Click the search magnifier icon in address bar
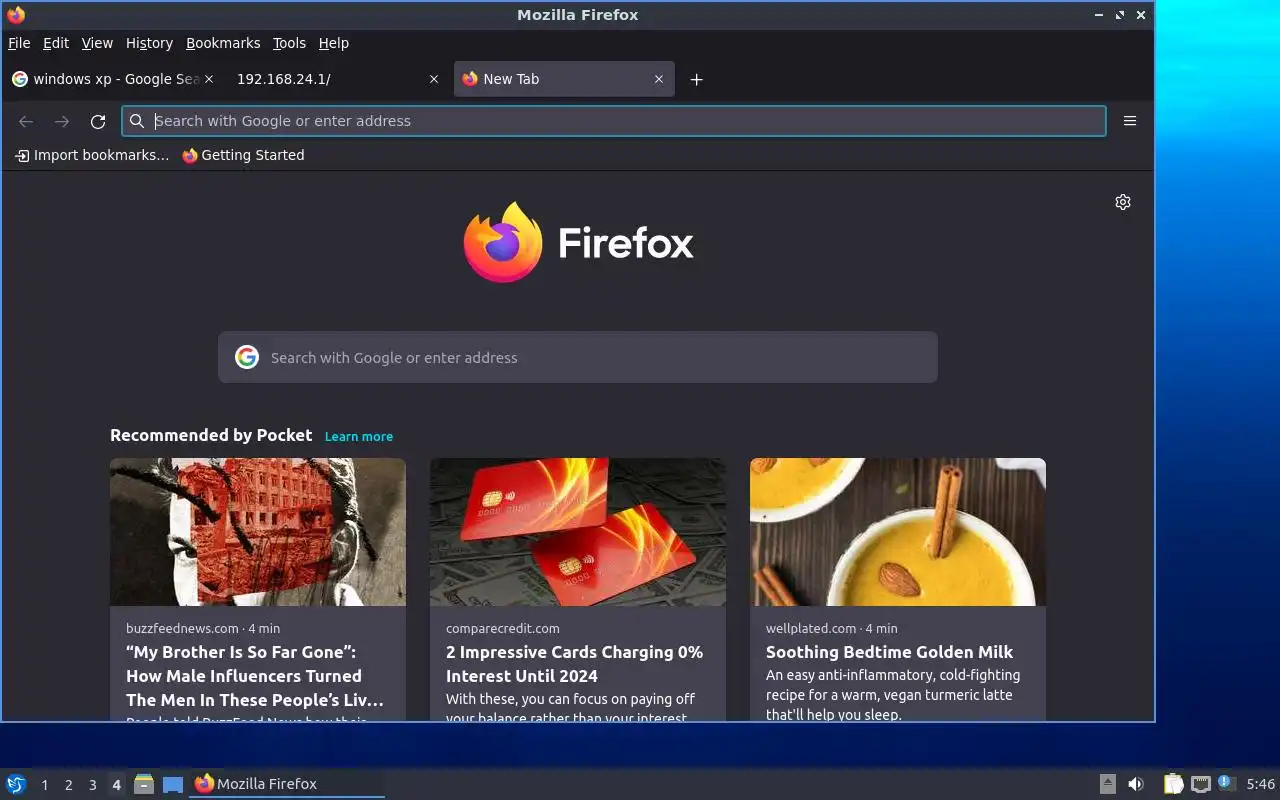The width and height of the screenshot is (1280, 800). point(138,121)
